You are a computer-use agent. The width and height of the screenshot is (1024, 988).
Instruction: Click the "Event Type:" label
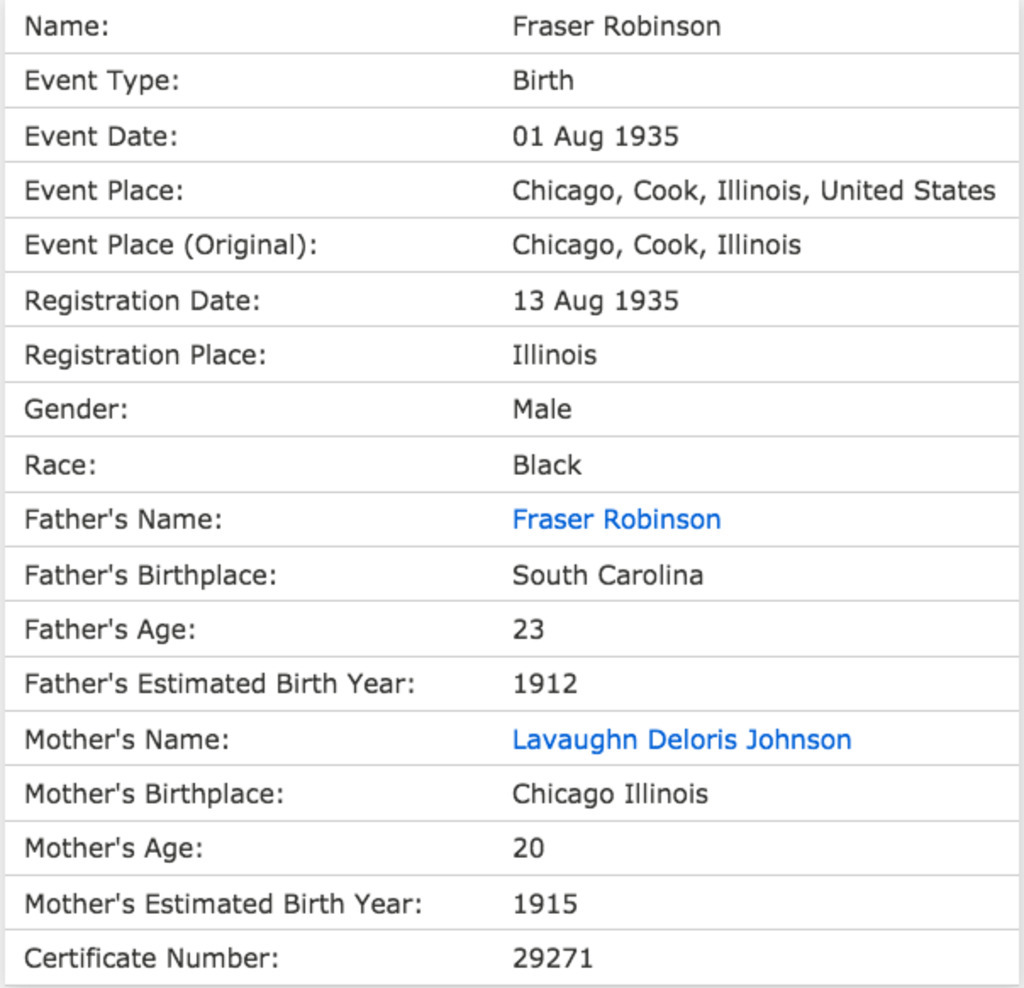[x=101, y=81]
